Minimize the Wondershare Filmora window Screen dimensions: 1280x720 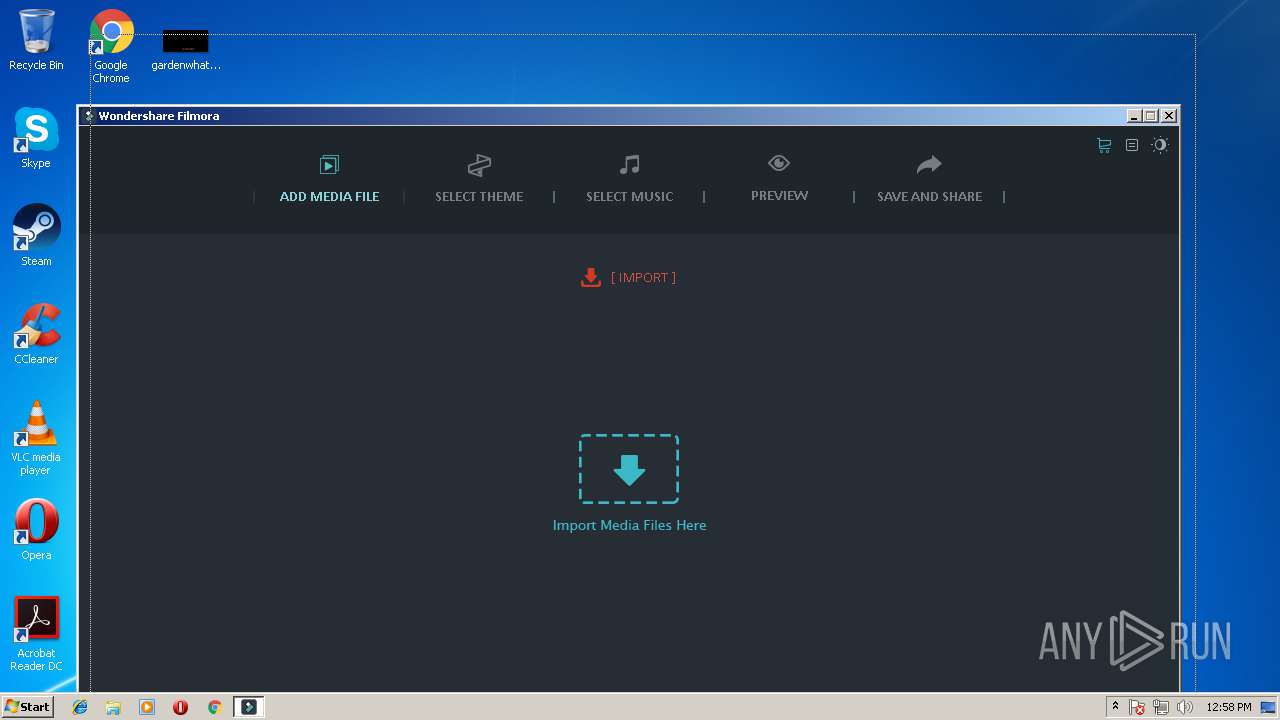1133,116
